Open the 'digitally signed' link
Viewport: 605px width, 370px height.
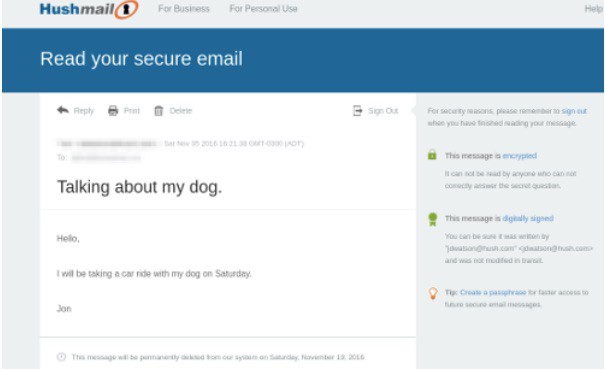coord(528,218)
